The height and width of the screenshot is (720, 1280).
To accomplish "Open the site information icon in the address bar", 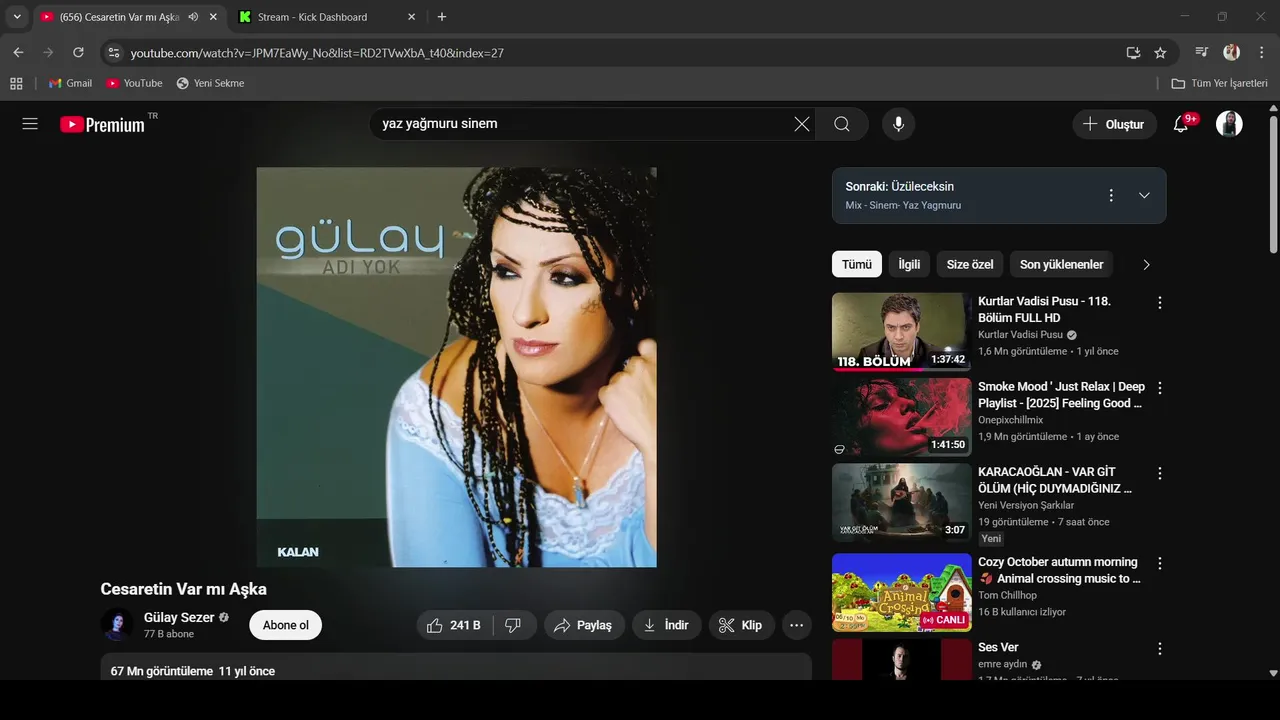I will tap(113, 52).
